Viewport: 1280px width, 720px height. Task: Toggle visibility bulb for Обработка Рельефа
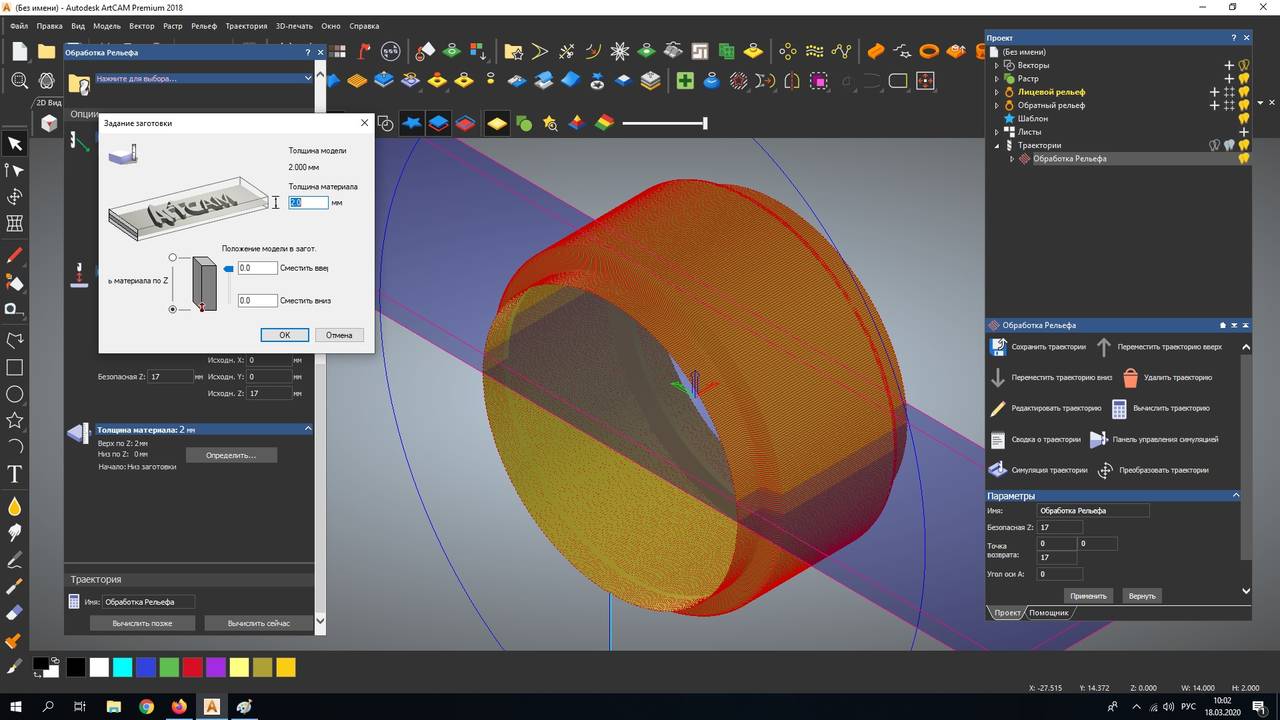1244,158
